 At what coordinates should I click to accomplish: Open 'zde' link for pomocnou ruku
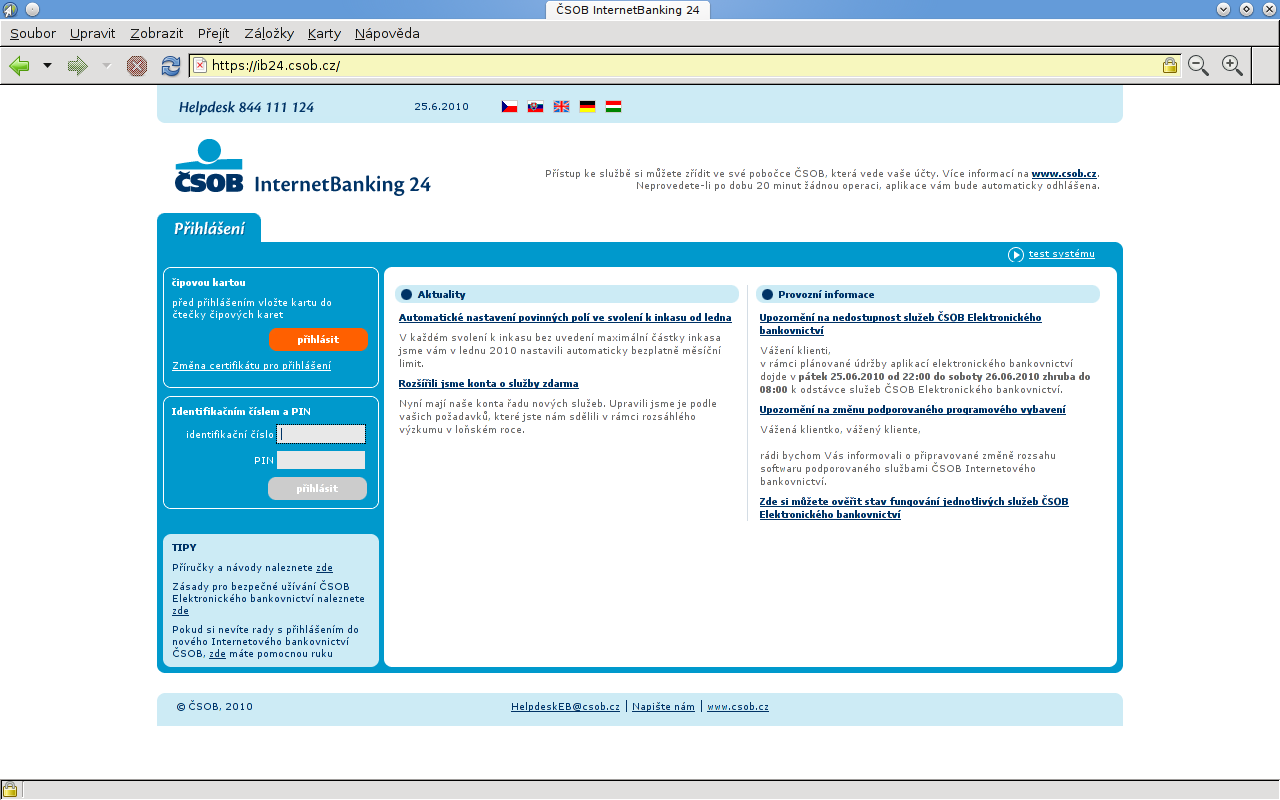coord(217,654)
